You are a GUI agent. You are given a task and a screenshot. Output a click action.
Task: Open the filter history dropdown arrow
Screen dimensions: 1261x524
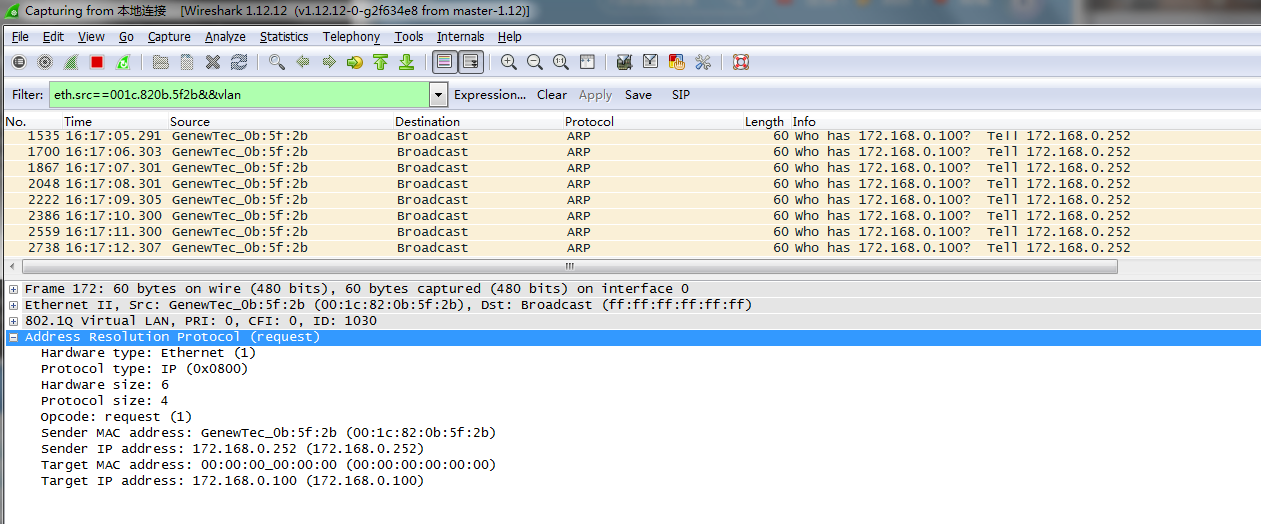438,95
